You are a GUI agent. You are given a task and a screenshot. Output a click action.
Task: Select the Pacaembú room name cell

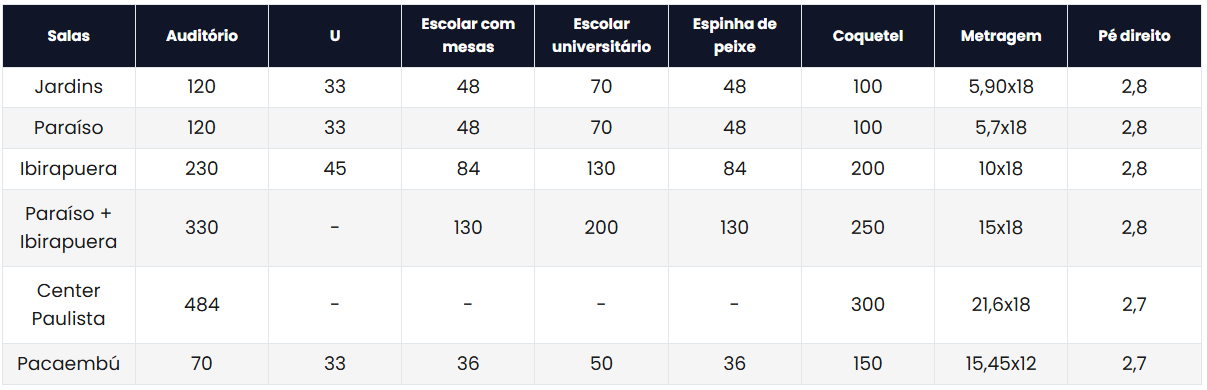coord(68,364)
